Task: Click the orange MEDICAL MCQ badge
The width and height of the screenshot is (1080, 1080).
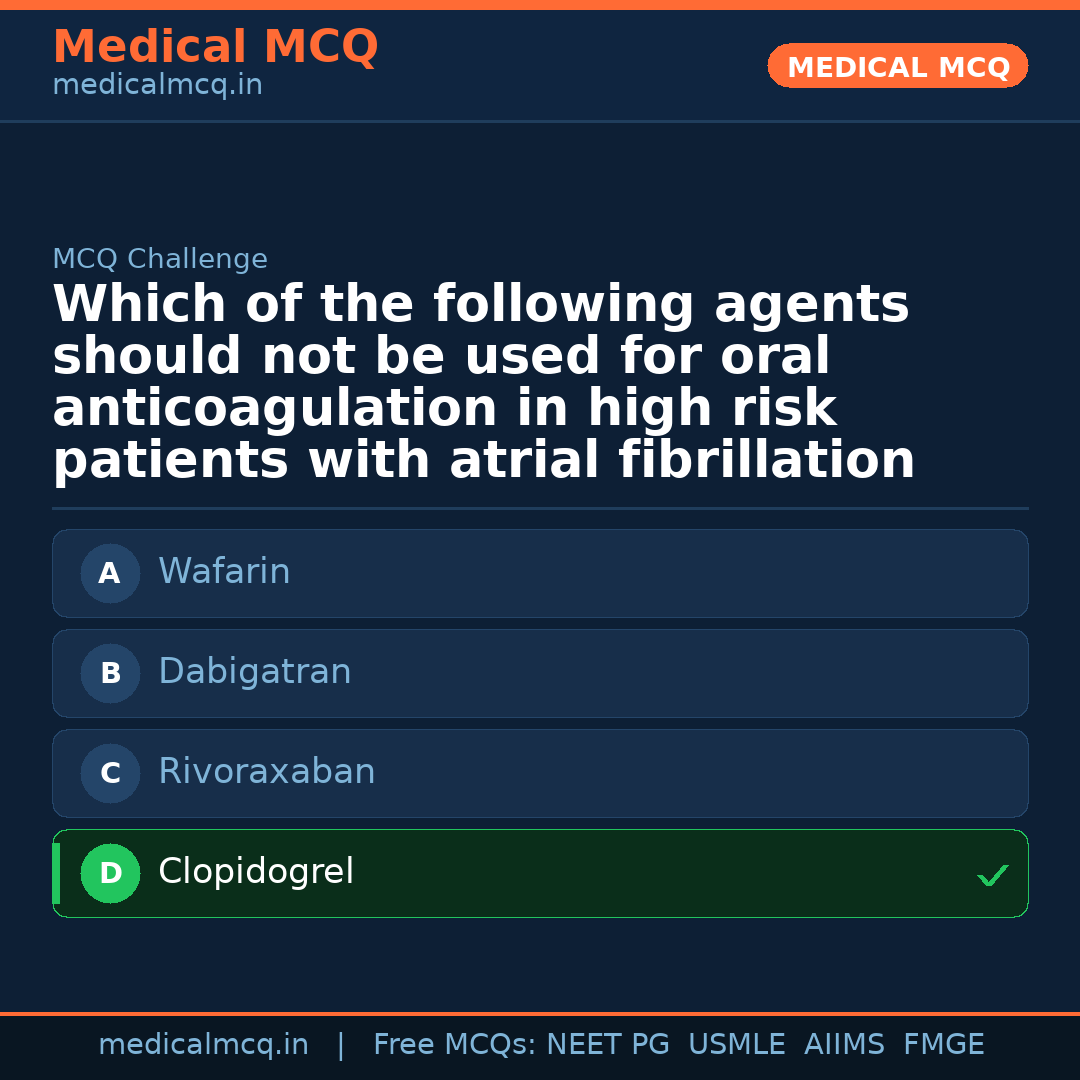Action: click(898, 66)
